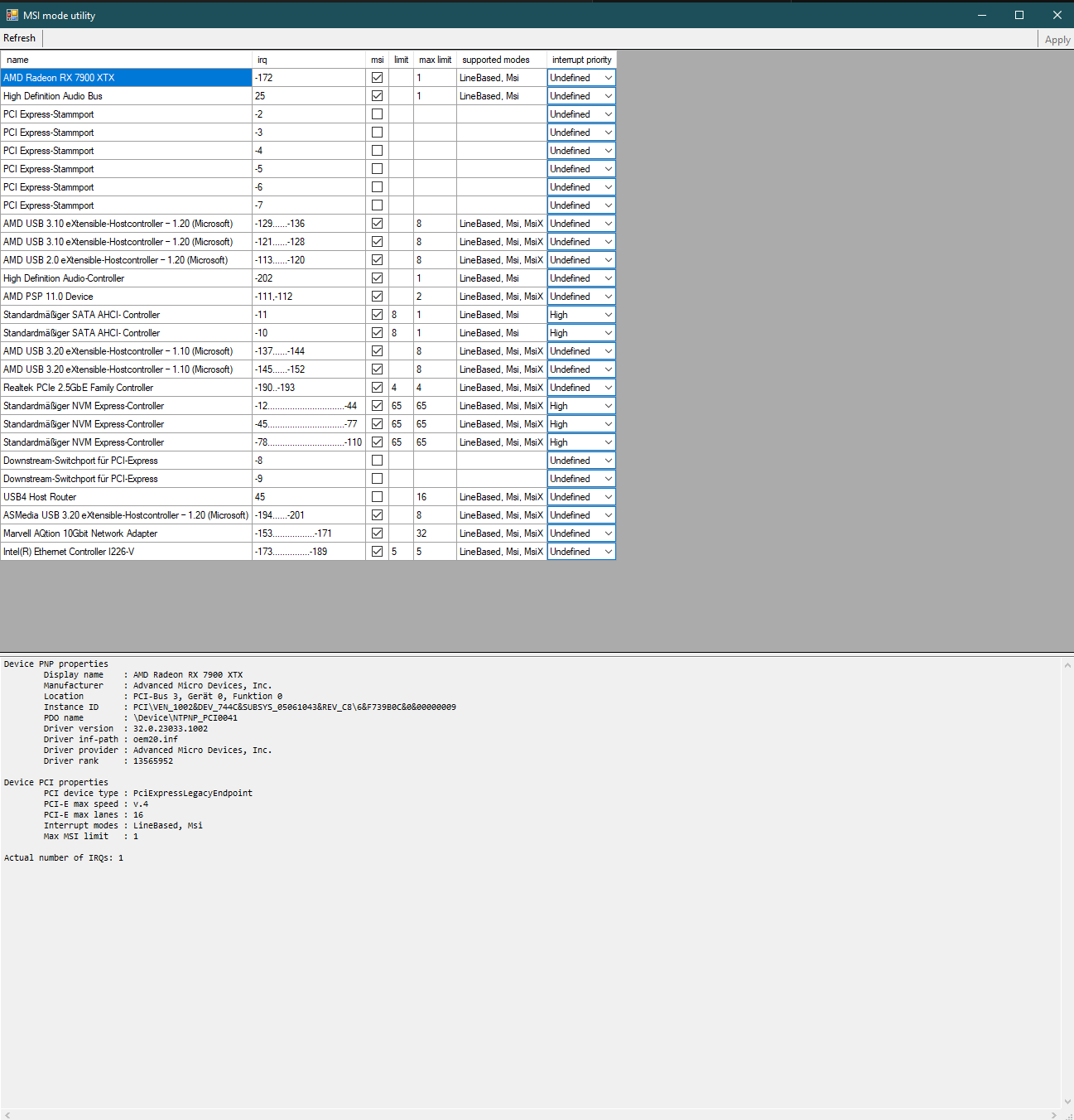The height and width of the screenshot is (1120, 1074).
Task: Click Driver version 32.0.23033.1002 text
Action: (171, 729)
